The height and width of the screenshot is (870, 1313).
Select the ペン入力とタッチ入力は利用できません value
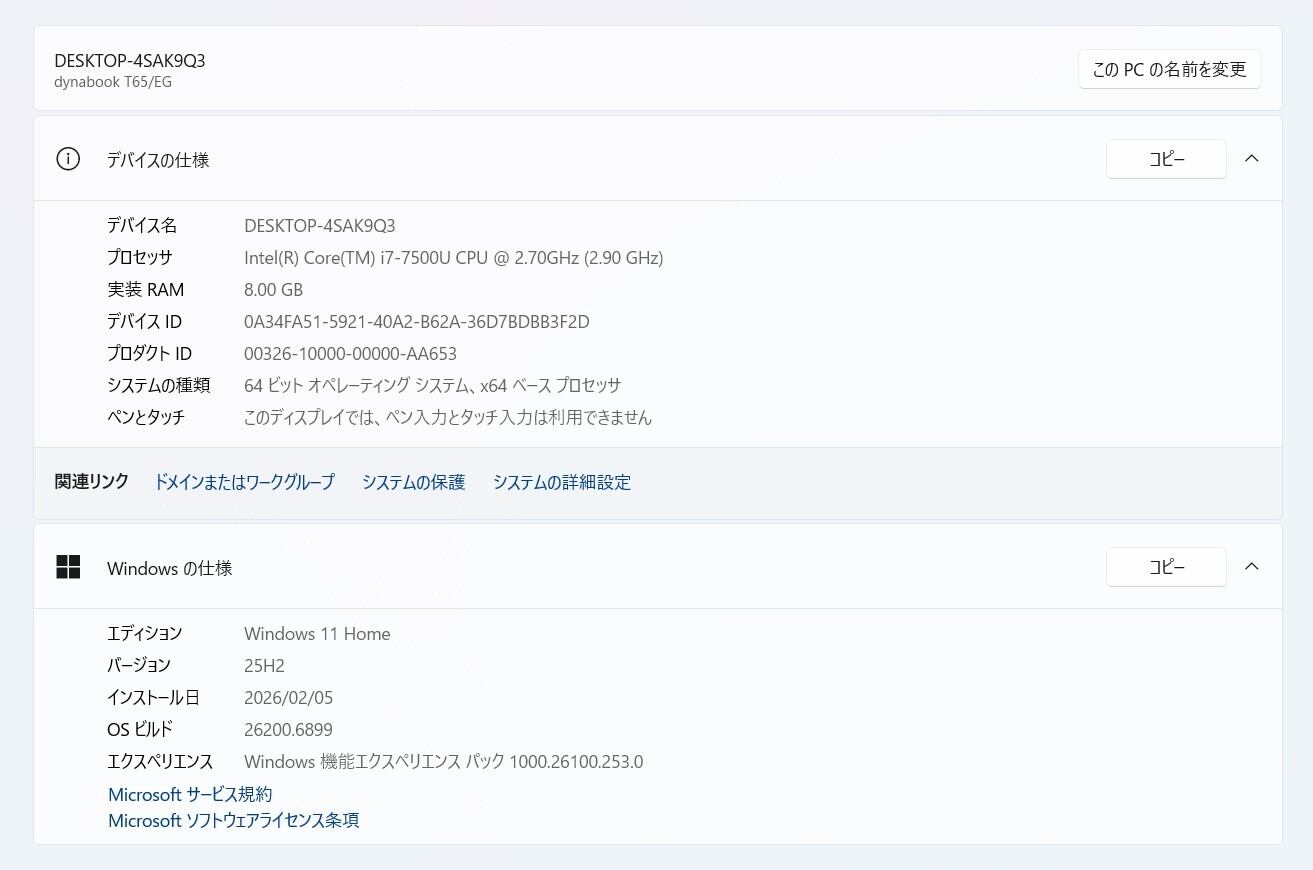448,417
